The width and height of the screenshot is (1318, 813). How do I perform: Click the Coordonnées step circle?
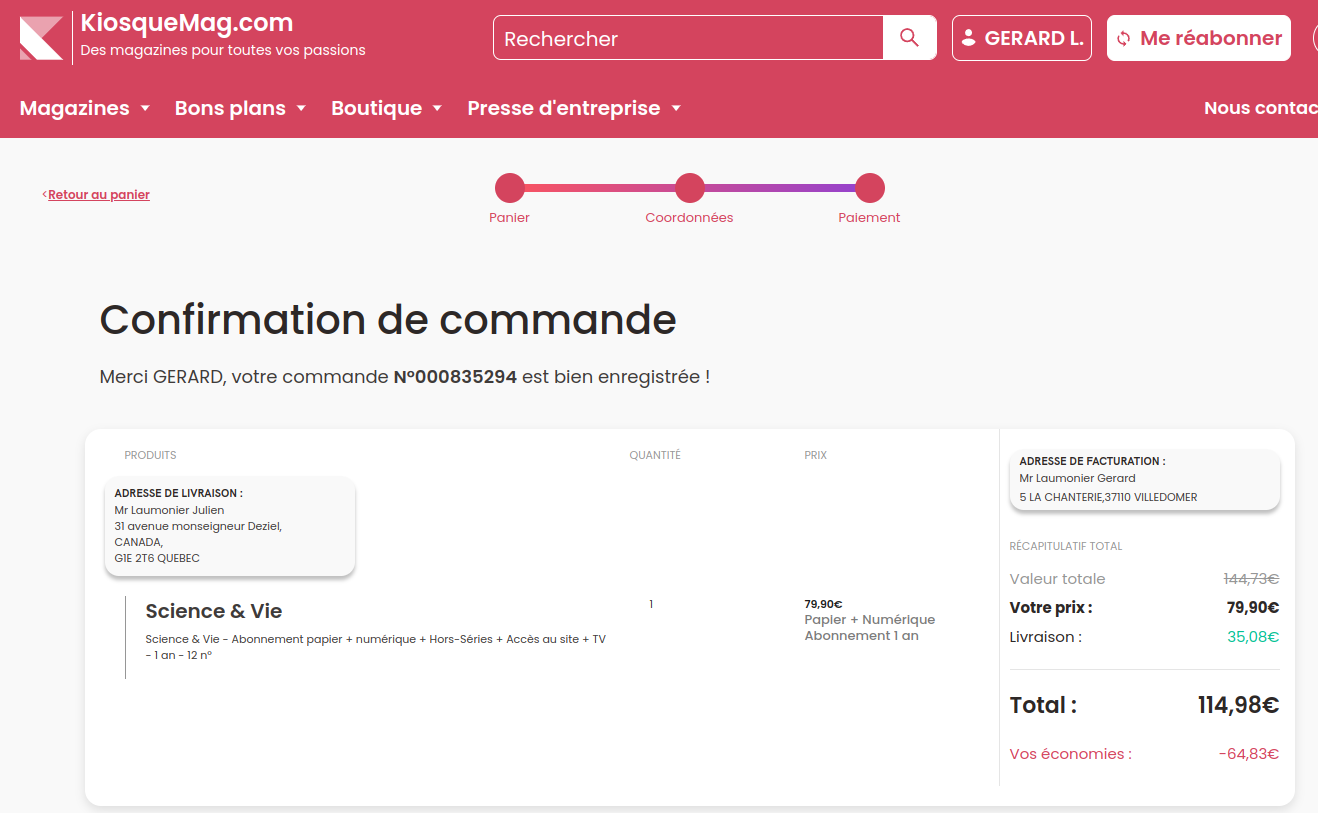point(689,188)
